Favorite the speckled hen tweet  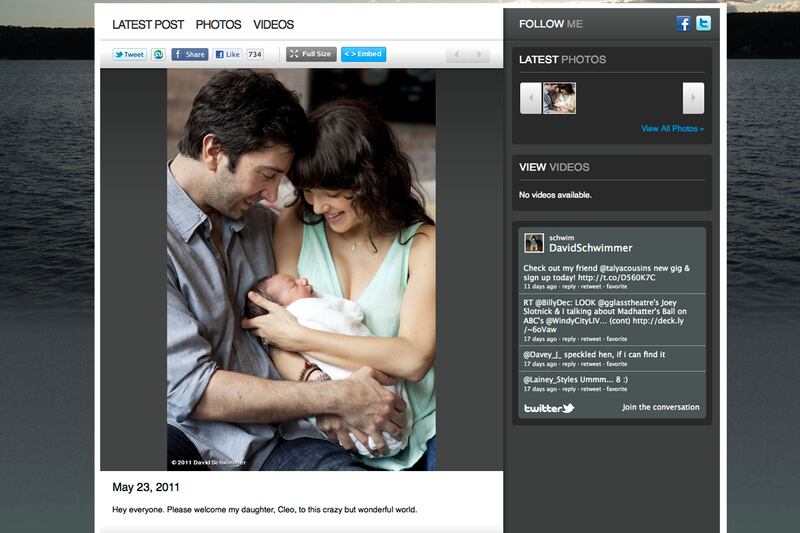pyautogui.click(x=617, y=364)
